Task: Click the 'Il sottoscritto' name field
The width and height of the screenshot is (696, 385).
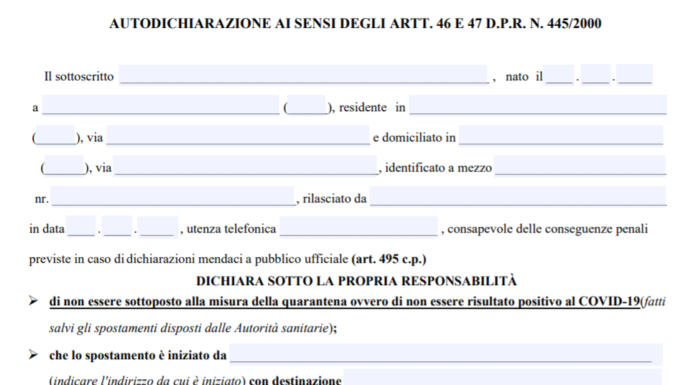Action: click(304, 75)
